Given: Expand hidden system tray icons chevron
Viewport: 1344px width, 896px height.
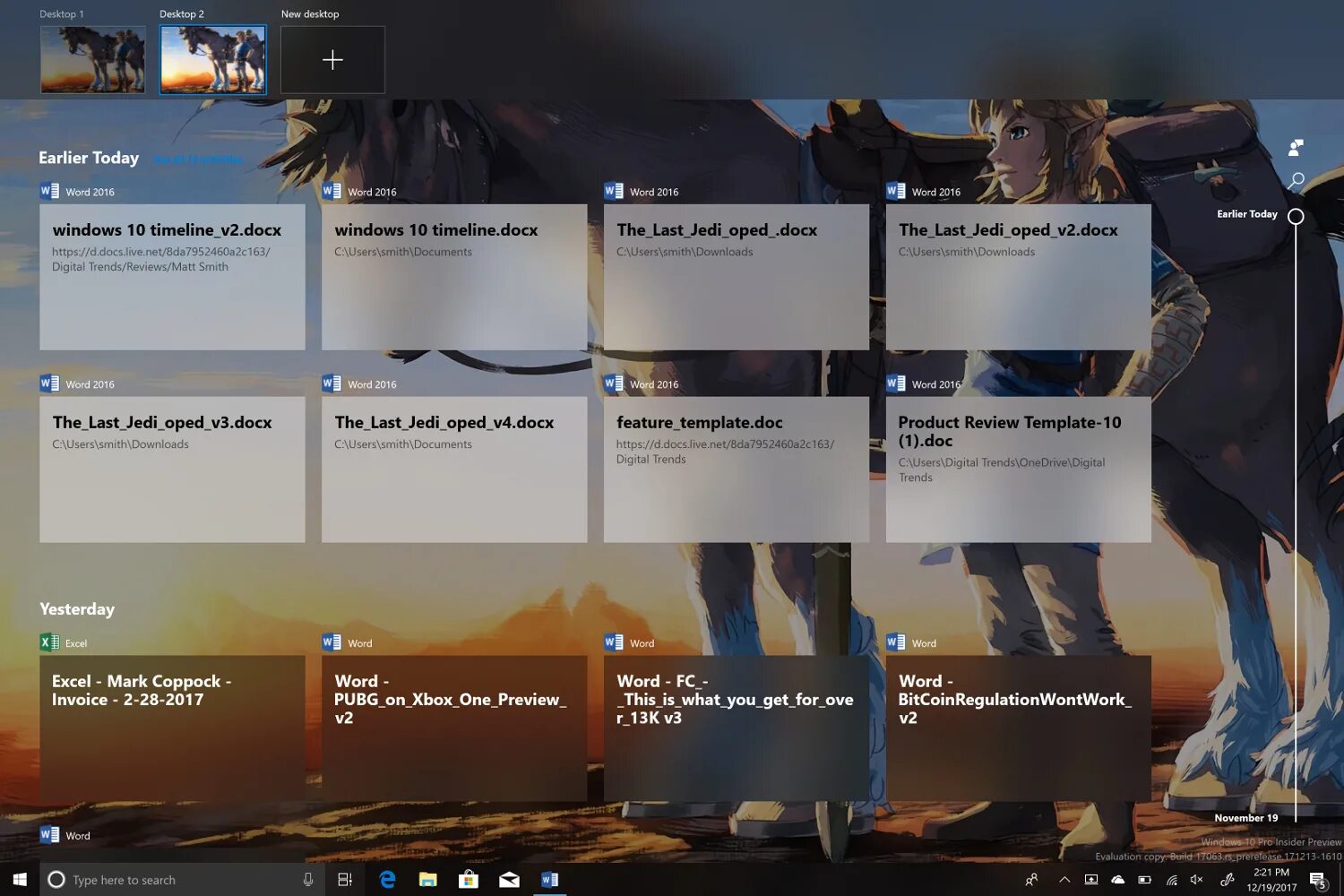Looking at the screenshot, I should [1064, 880].
